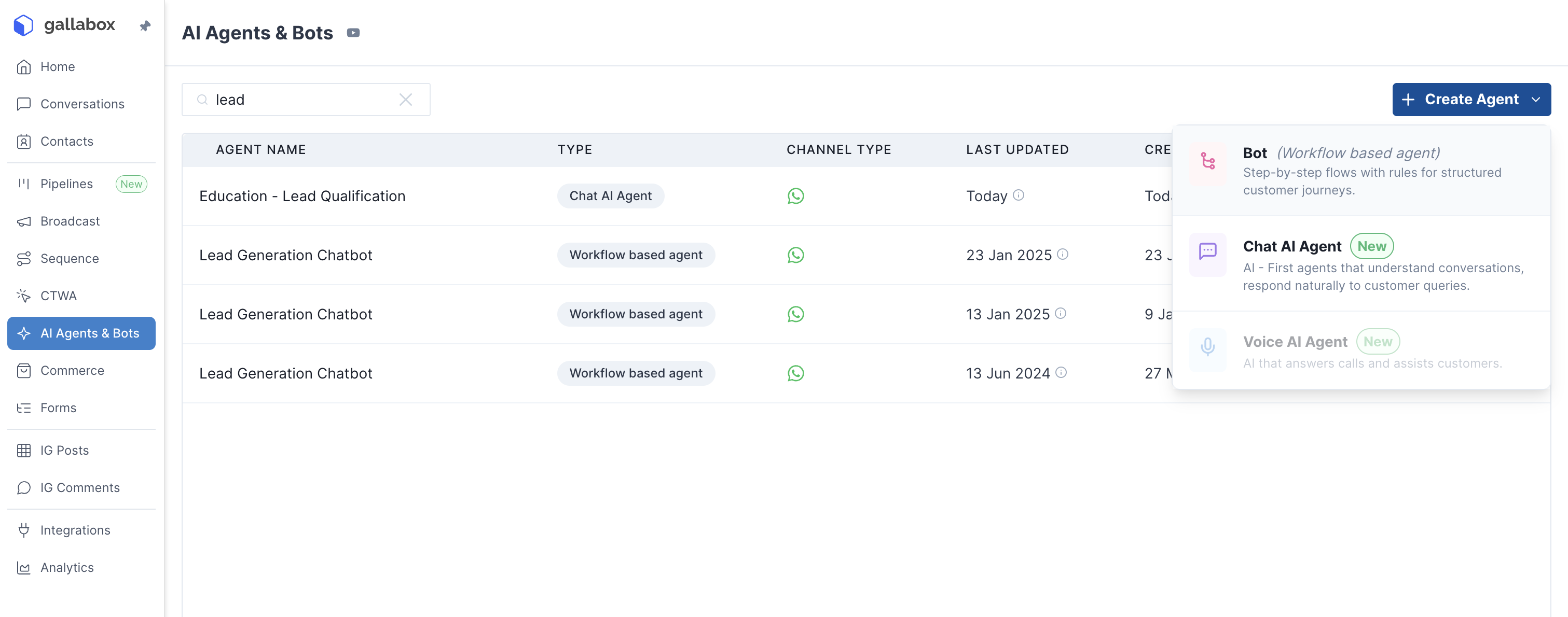Viewport: 1568px width, 617px height.
Task: Expand the Create Agent dropdown chevron
Action: pyautogui.click(x=1536, y=100)
